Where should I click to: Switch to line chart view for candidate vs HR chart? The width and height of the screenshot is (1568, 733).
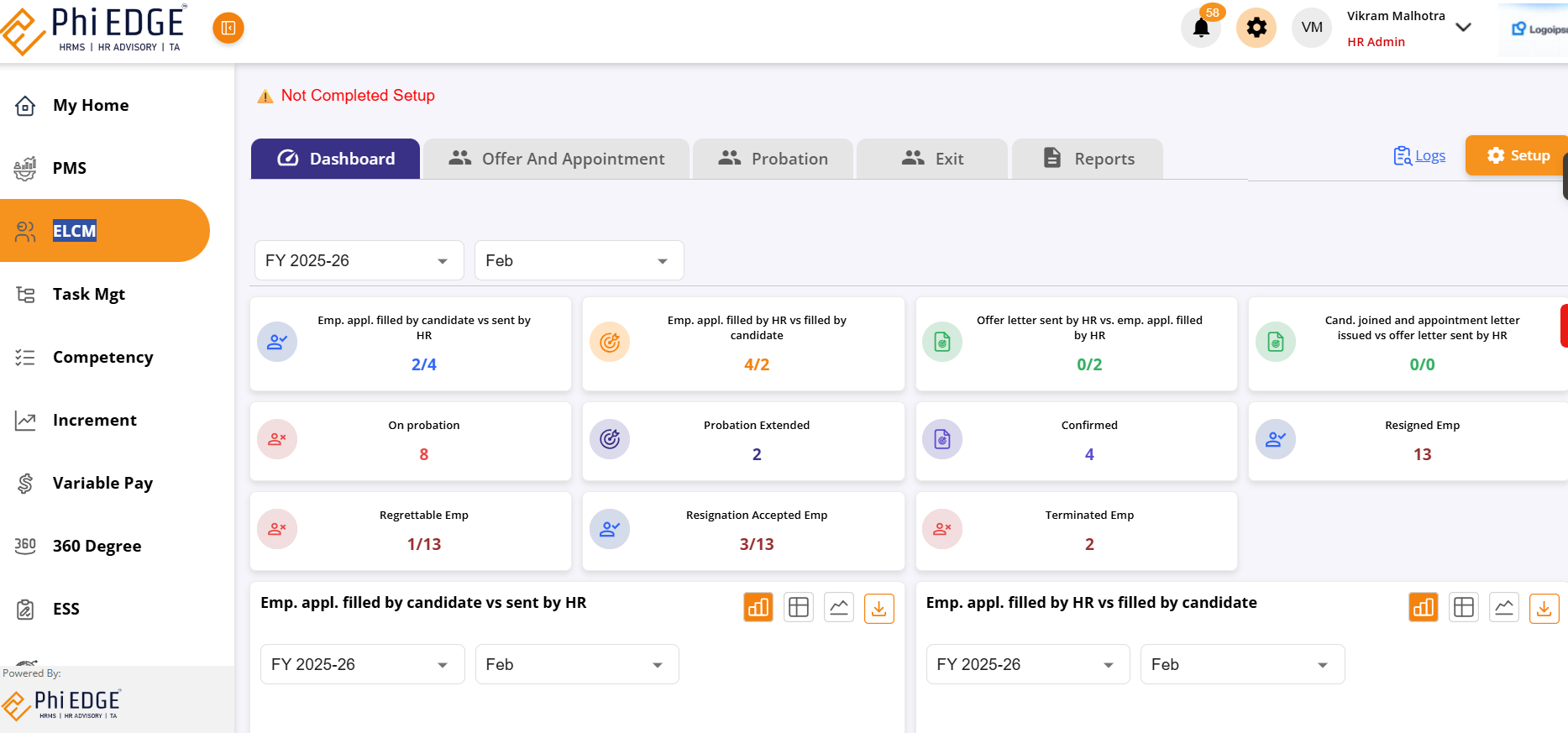pos(838,607)
